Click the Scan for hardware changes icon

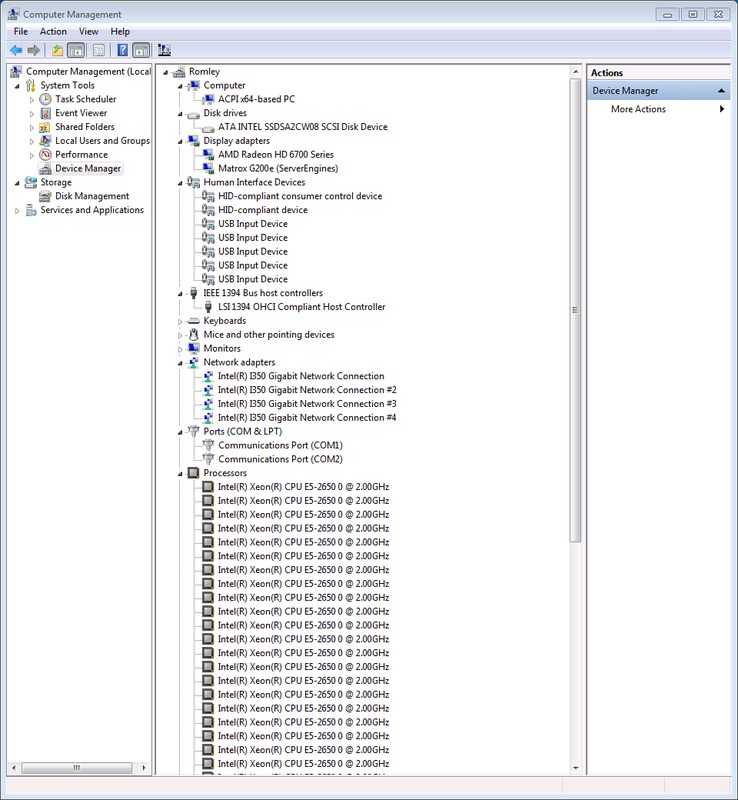pyautogui.click(x=164, y=50)
